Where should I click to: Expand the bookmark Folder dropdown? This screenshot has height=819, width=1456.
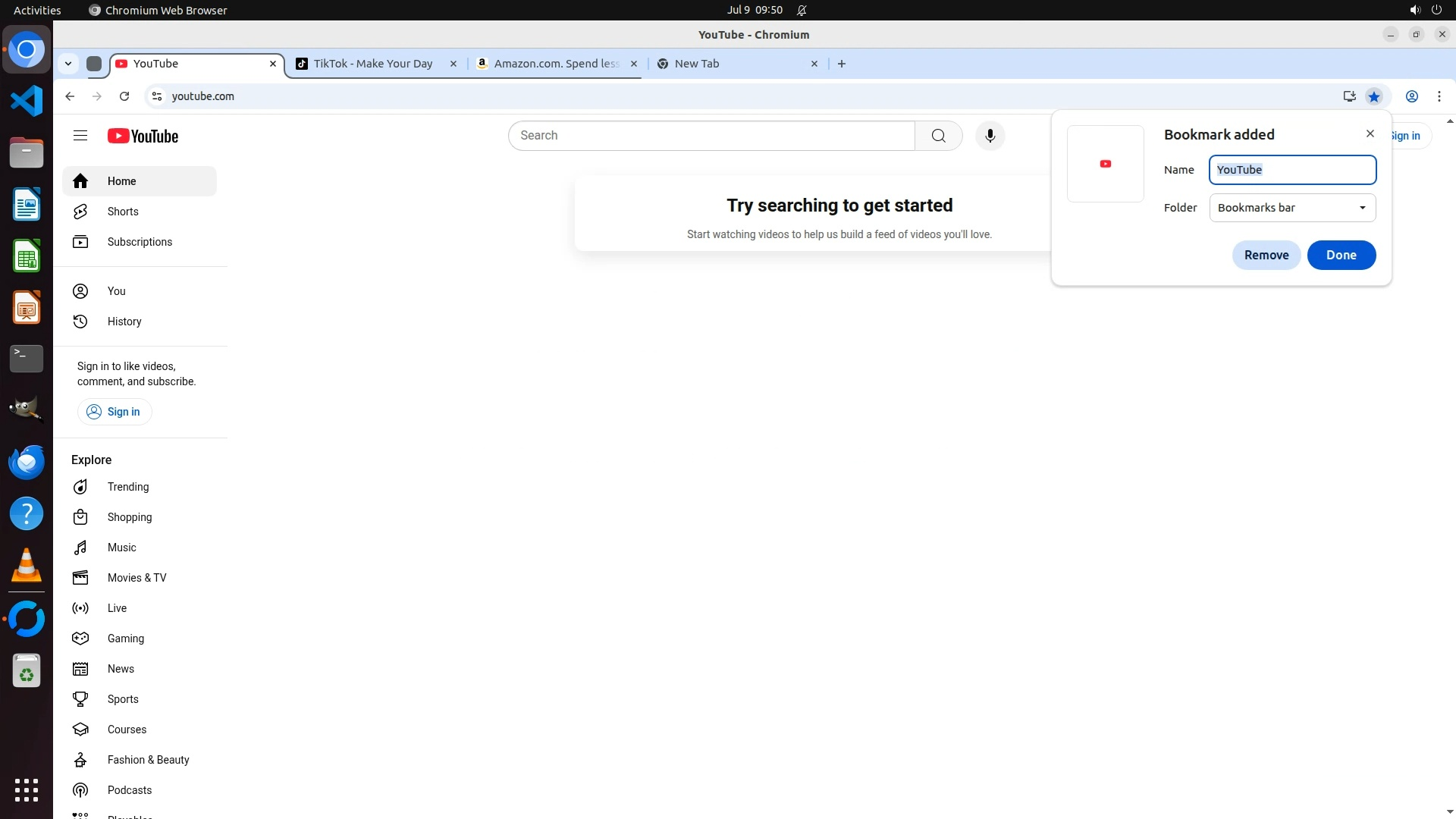(1292, 208)
